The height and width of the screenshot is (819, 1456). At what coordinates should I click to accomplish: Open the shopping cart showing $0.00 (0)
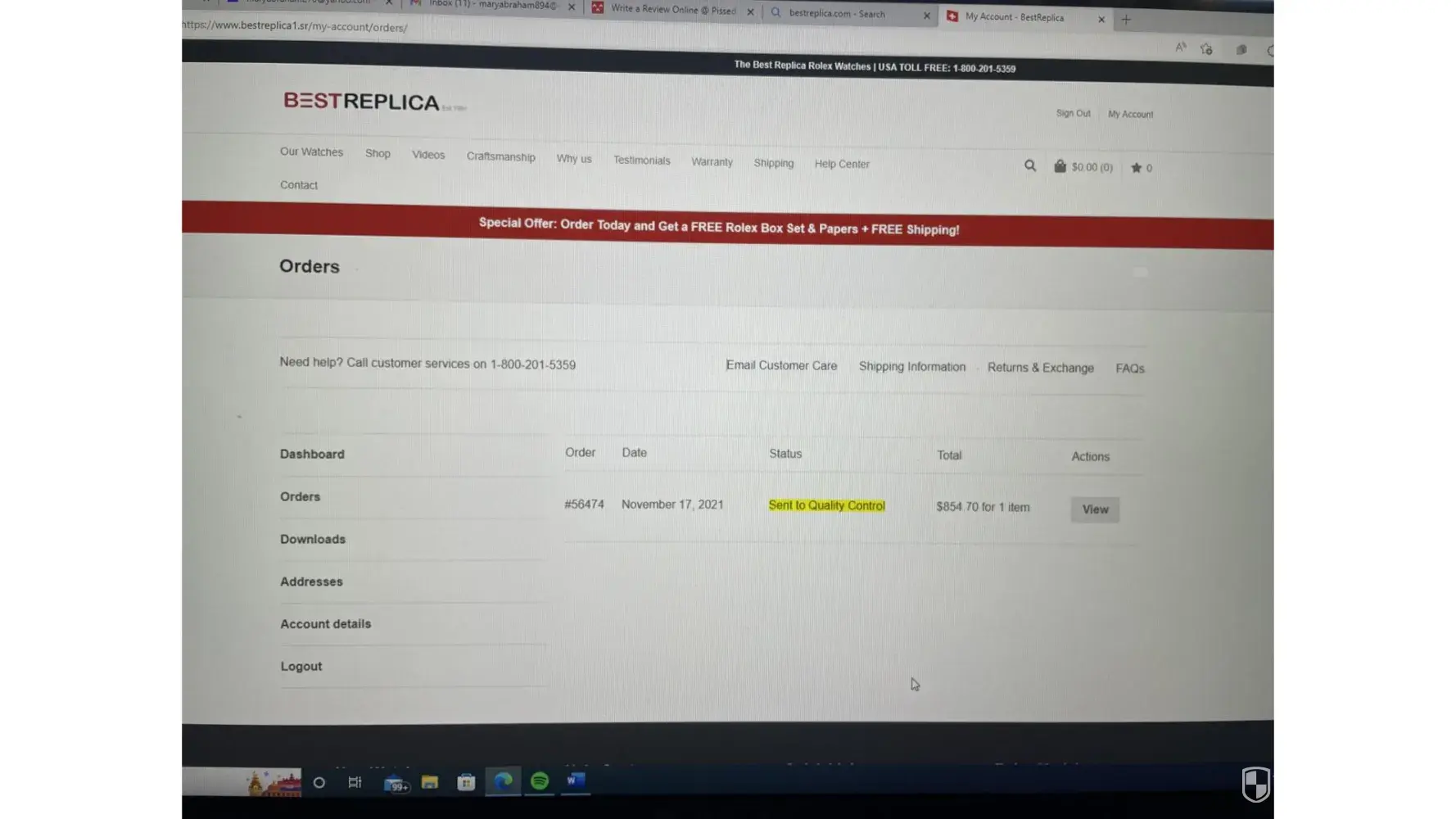pos(1083,167)
